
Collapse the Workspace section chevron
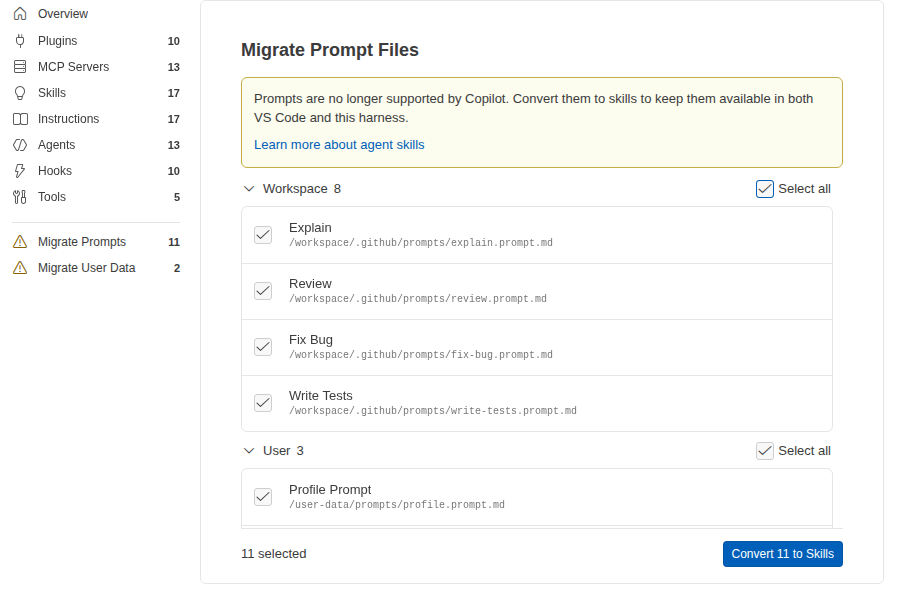249,189
